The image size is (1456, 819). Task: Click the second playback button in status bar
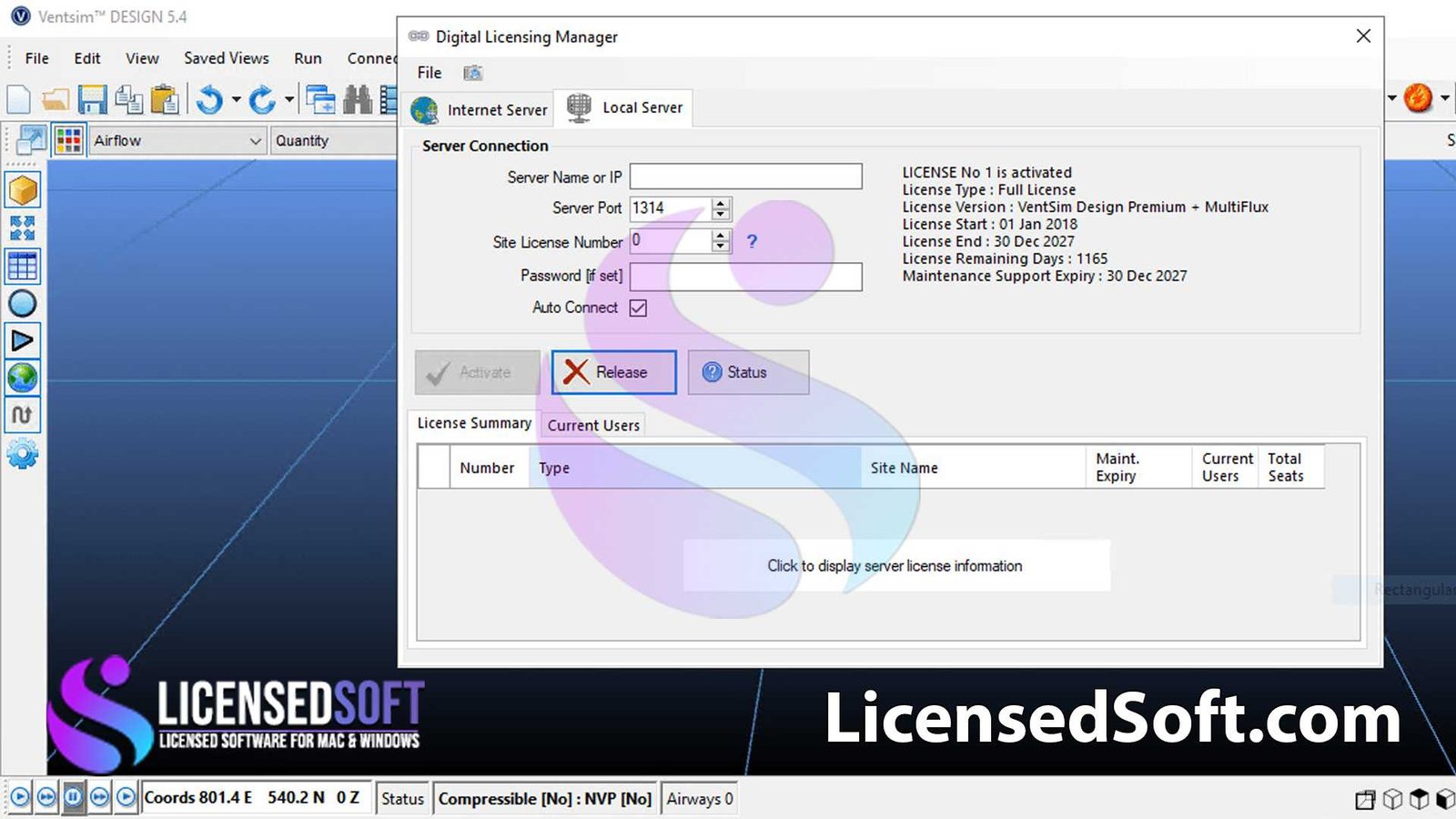point(46,798)
